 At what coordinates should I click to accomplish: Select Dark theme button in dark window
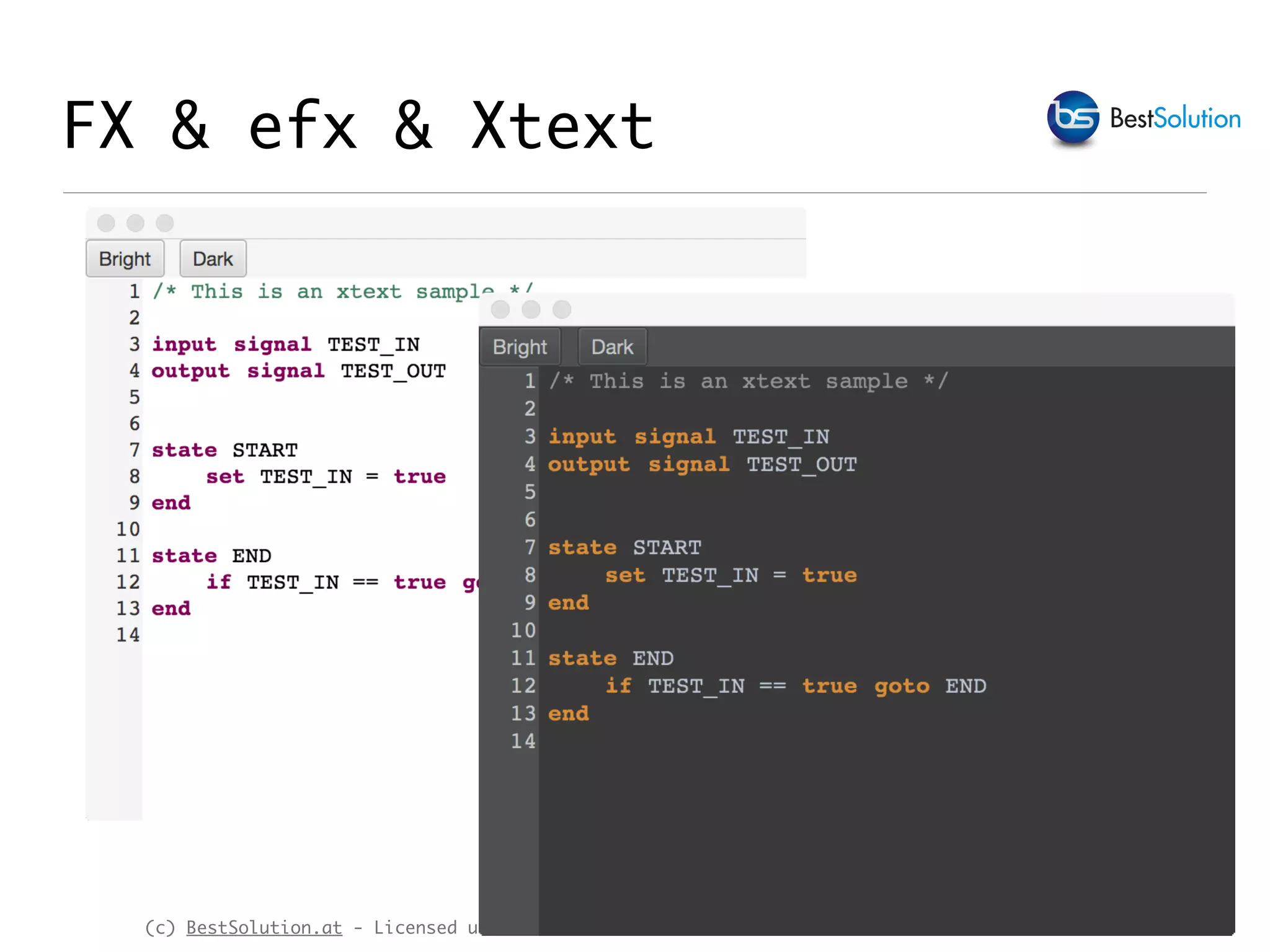click(612, 347)
